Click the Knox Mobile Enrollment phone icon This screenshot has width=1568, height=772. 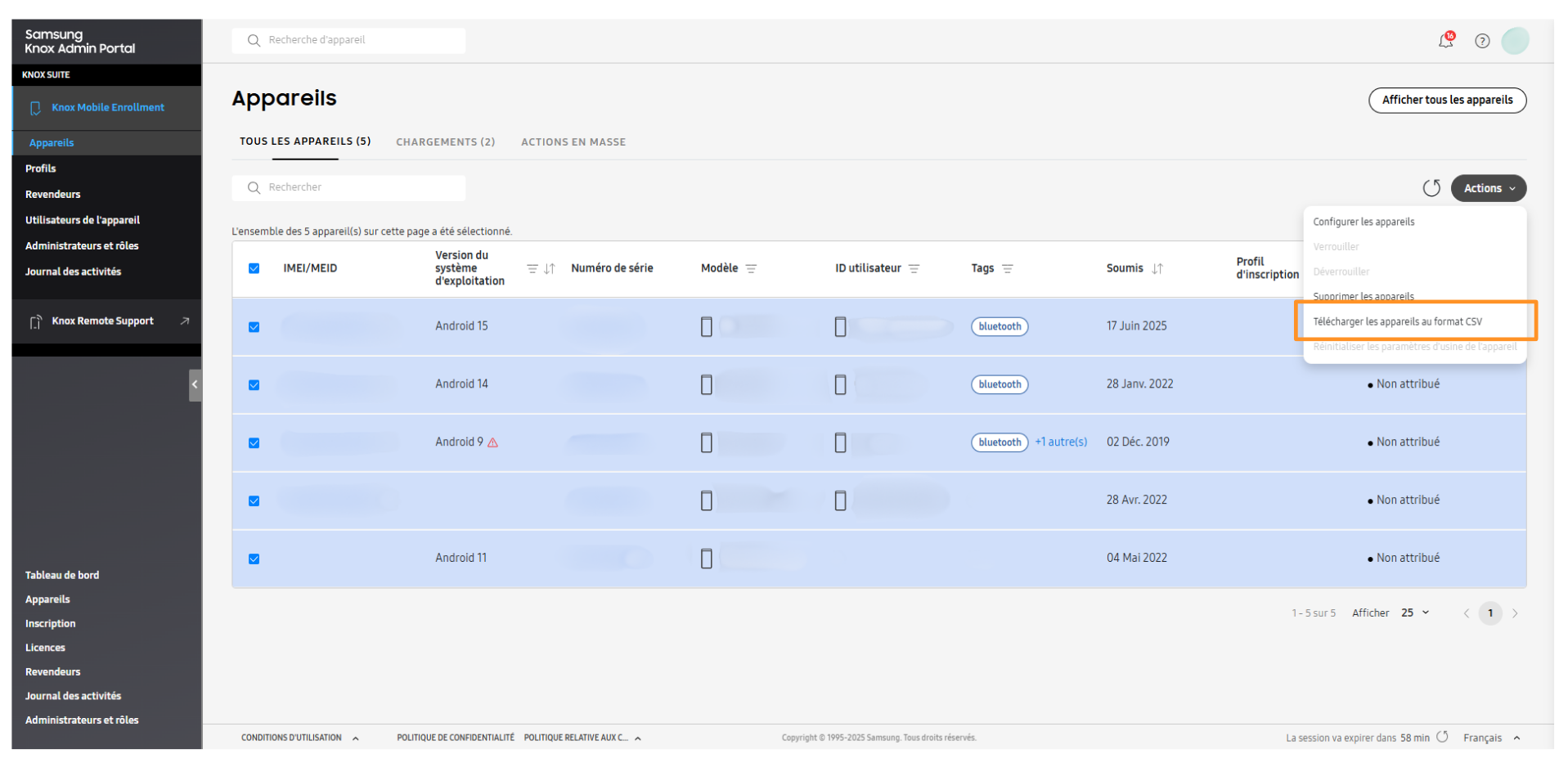(x=35, y=108)
